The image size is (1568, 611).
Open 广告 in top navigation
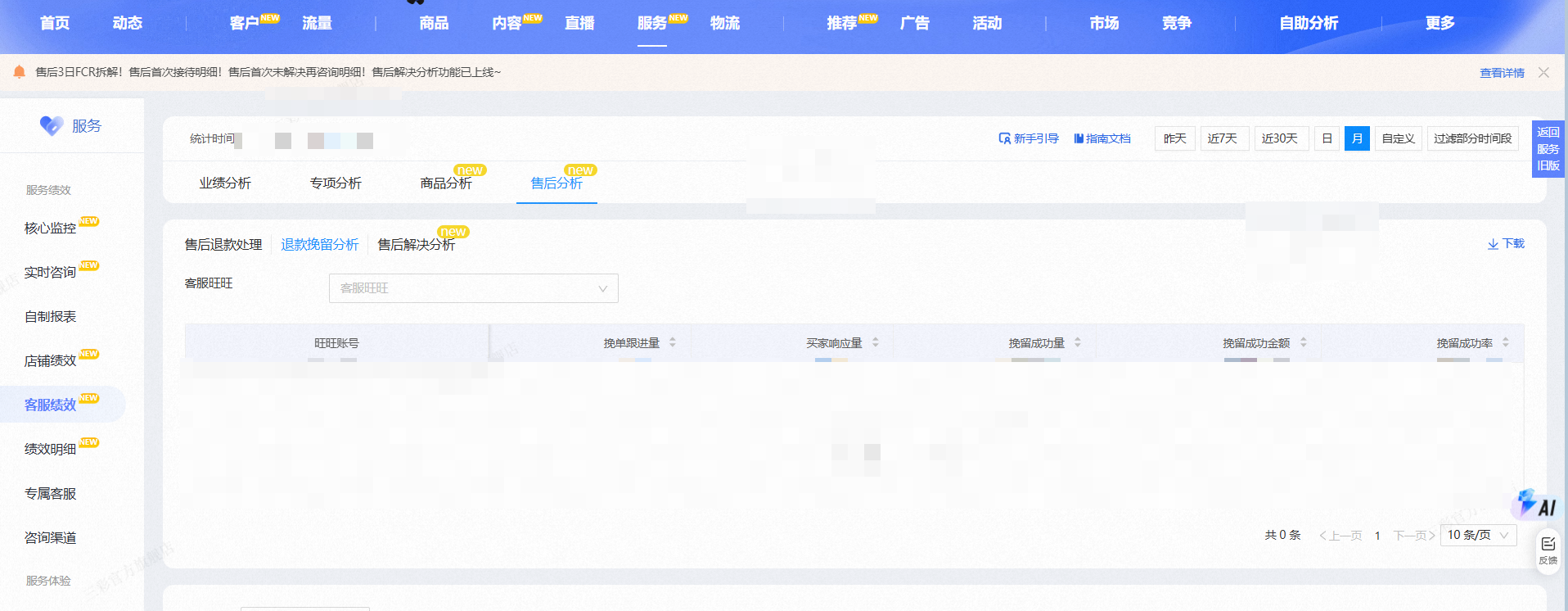(915, 23)
